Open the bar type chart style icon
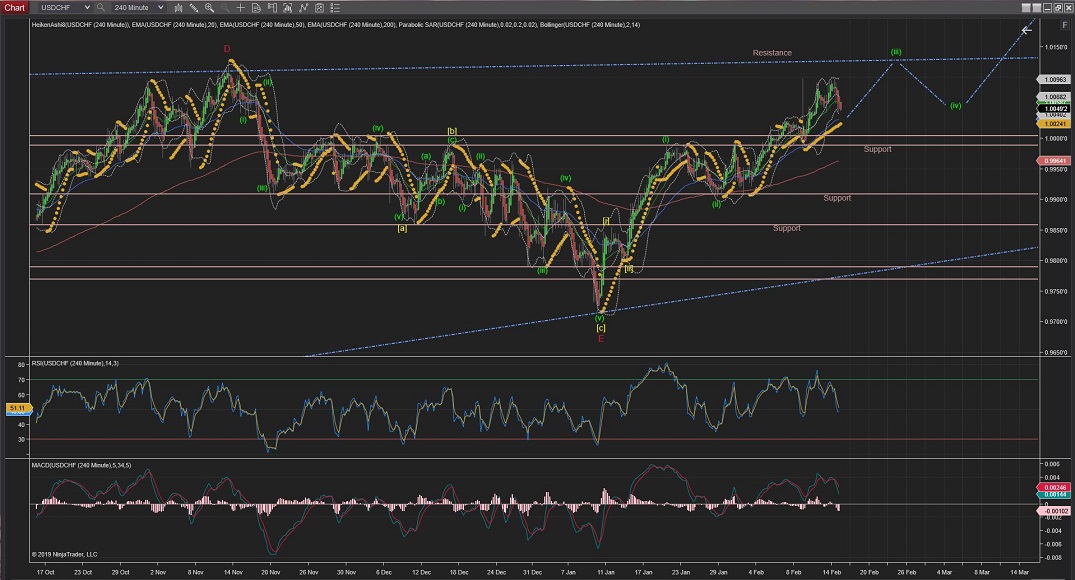Image resolution: width=1075 pixels, height=580 pixels. click(178, 8)
